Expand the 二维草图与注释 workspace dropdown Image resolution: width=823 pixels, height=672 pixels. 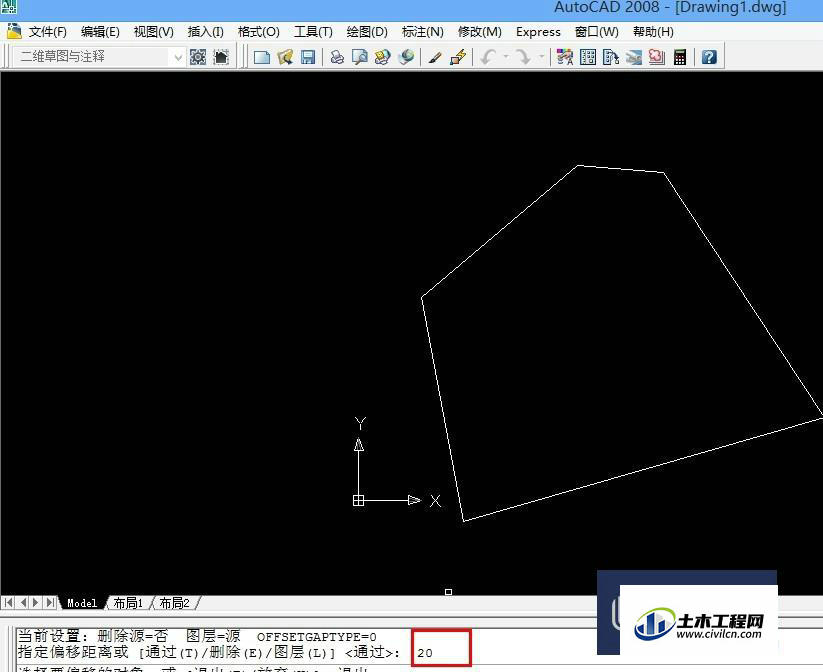coord(178,57)
